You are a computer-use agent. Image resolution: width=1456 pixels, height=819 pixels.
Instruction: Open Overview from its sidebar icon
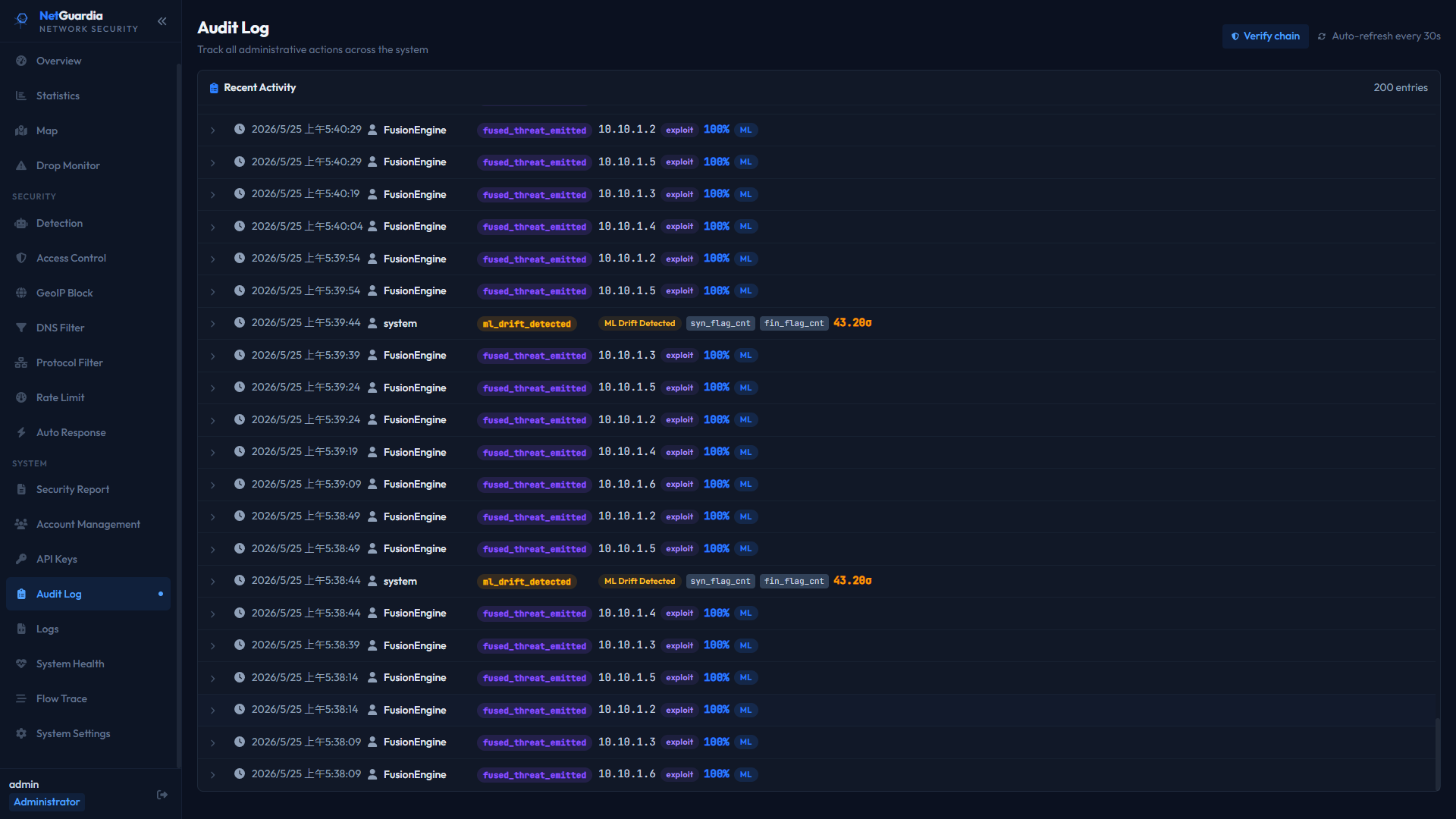[21, 61]
